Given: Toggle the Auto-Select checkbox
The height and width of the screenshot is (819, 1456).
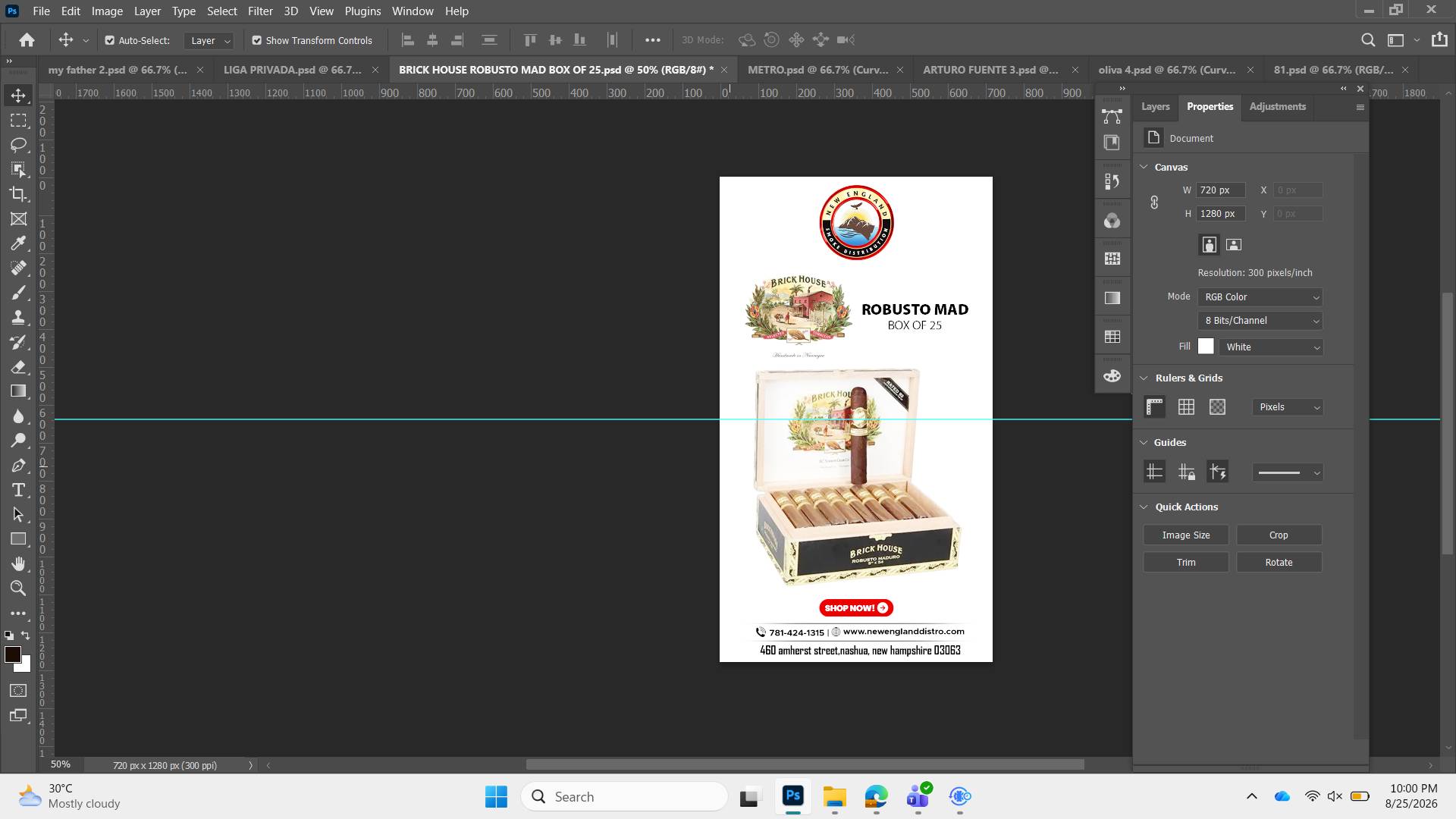Looking at the screenshot, I should (x=110, y=40).
